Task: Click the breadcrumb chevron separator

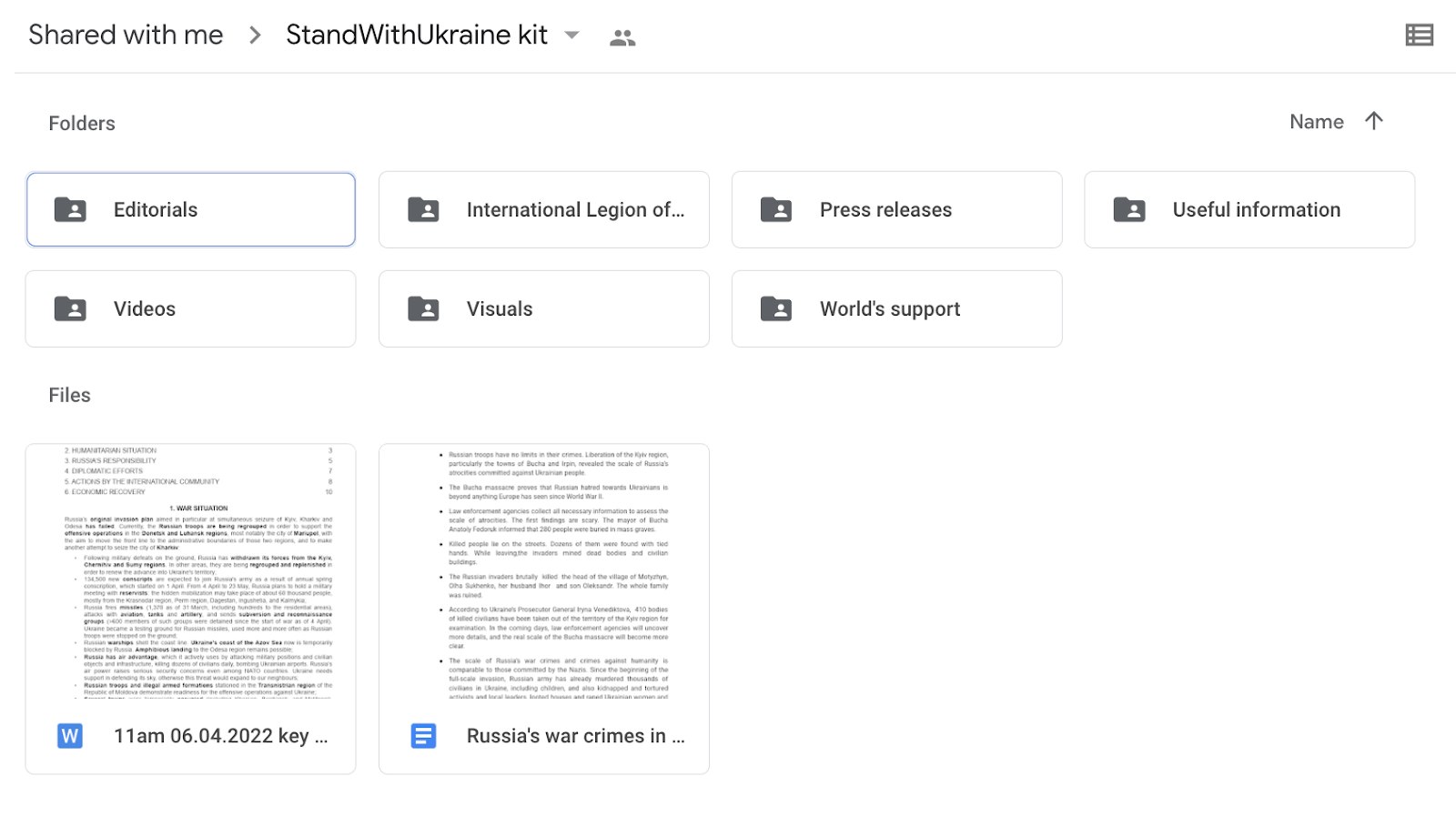Action: pyautogui.click(x=255, y=35)
